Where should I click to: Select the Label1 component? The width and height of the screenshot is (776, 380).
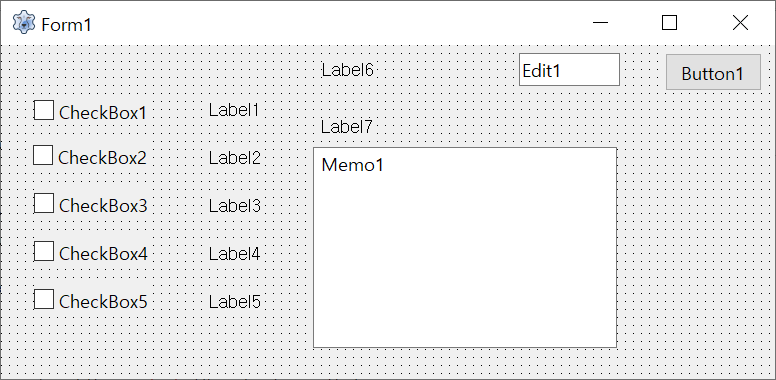coord(234,110)
